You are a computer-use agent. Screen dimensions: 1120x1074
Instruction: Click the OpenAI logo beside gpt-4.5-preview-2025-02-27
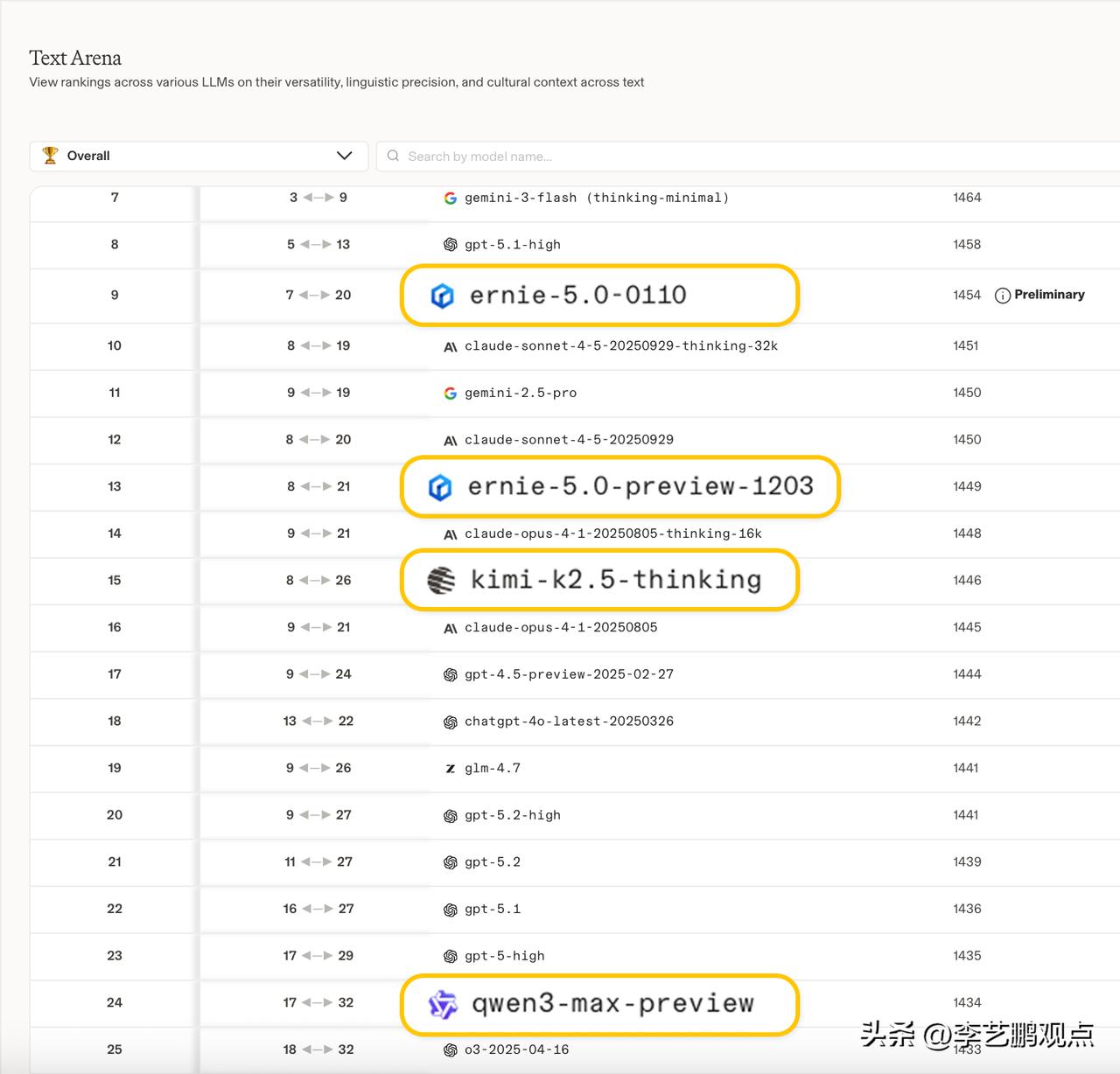tap(450, 674)
